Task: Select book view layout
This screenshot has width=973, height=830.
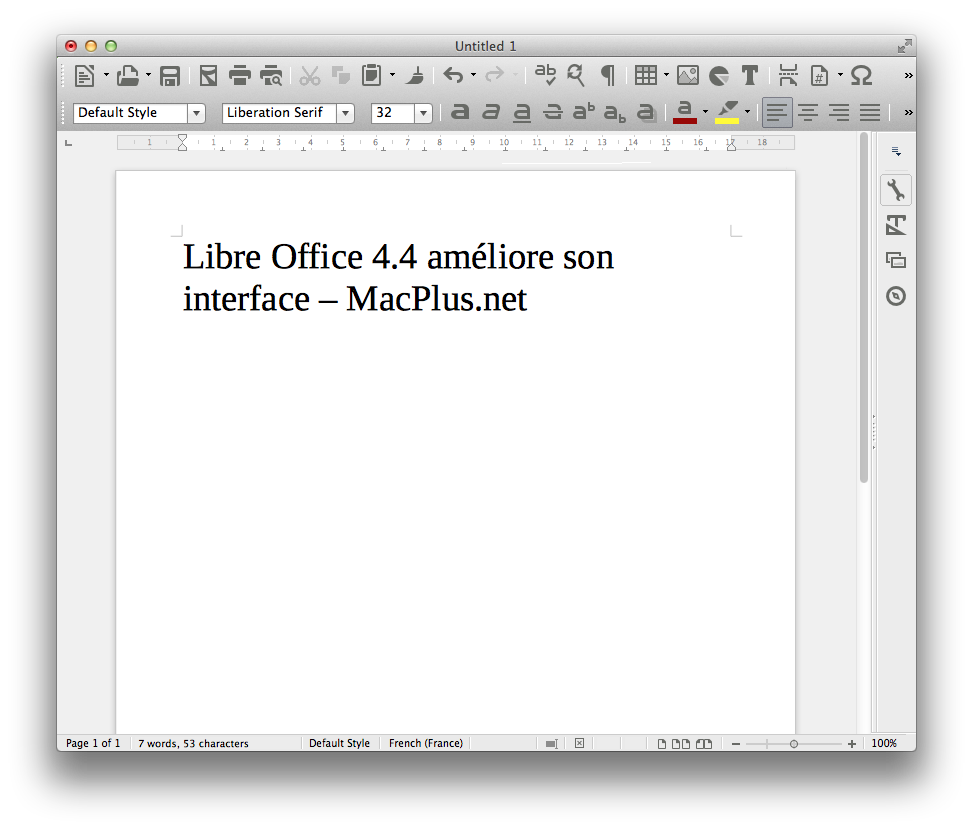Action: click(704, 744)
